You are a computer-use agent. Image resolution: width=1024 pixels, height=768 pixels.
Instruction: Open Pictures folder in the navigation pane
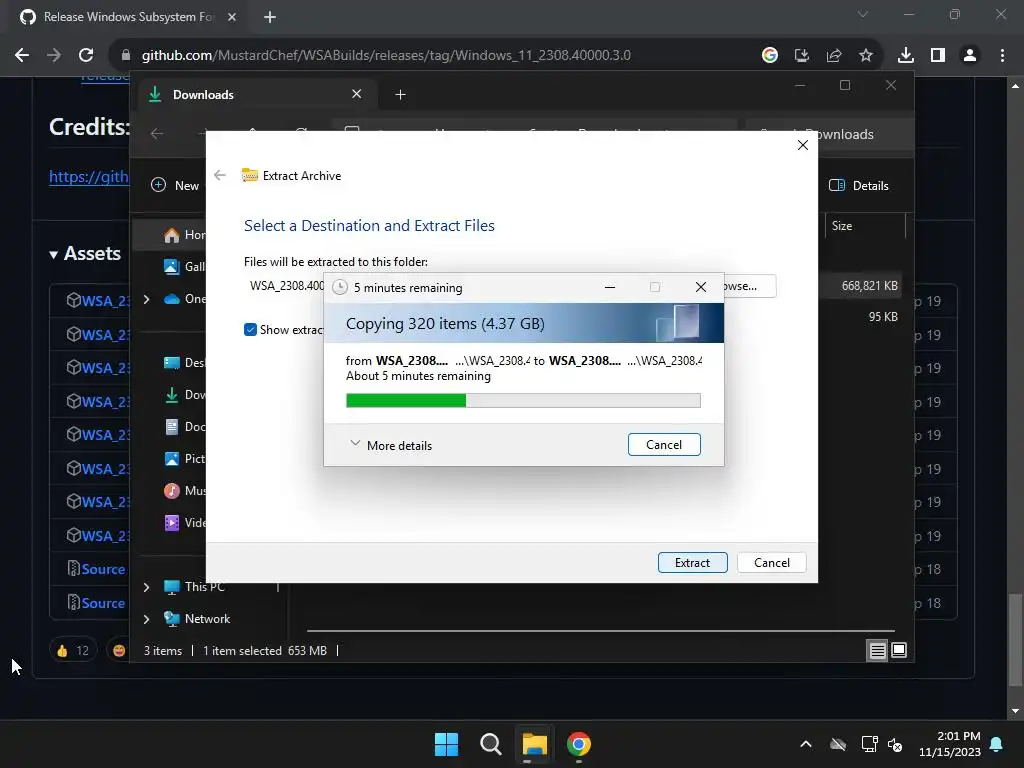point(184,458)
